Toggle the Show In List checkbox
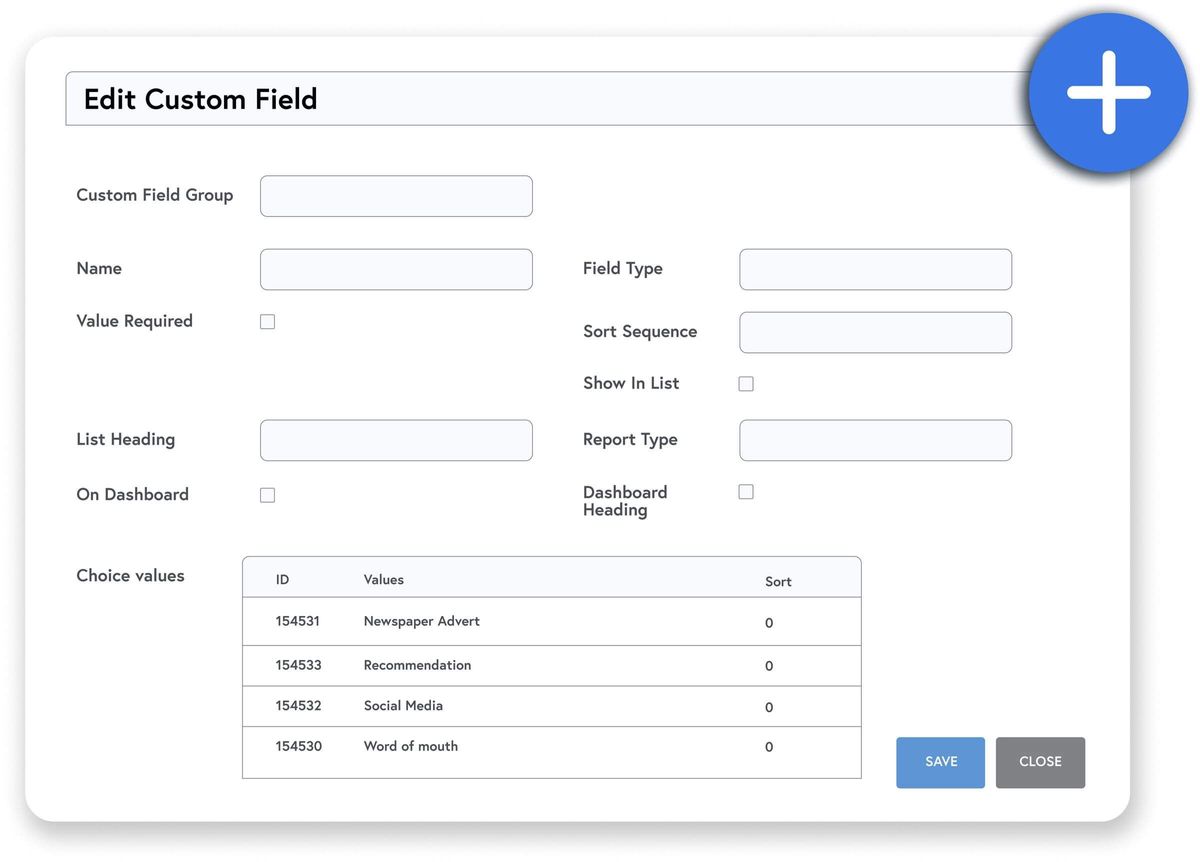The height and width of the screenshot is (862, 1200). point(746,384)
